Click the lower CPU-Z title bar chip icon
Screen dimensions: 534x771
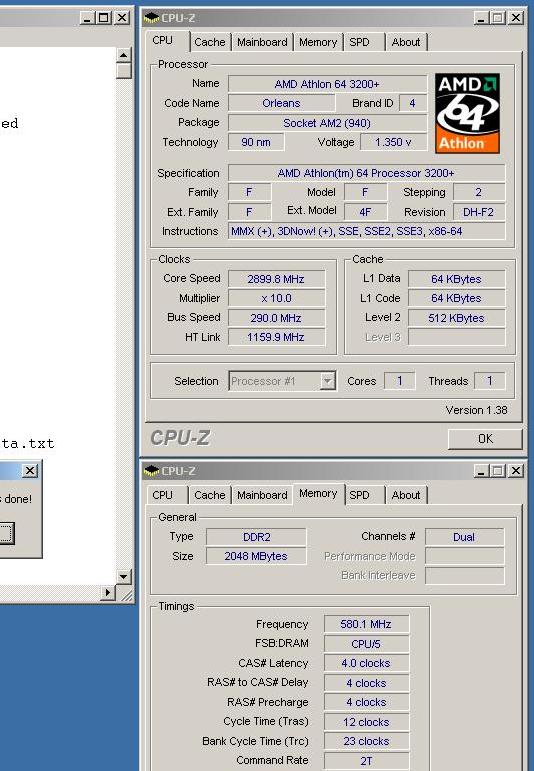point(151,471)
